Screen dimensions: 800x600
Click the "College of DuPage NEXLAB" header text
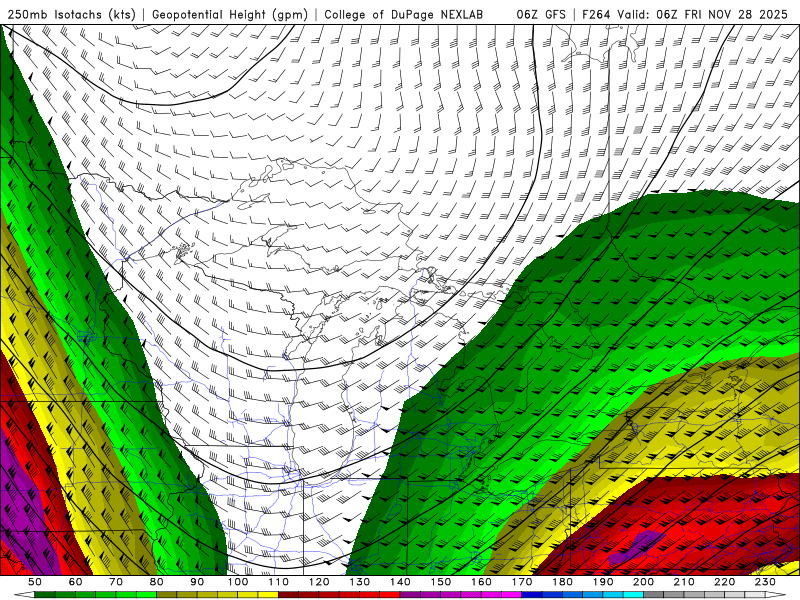pos(404,14)
